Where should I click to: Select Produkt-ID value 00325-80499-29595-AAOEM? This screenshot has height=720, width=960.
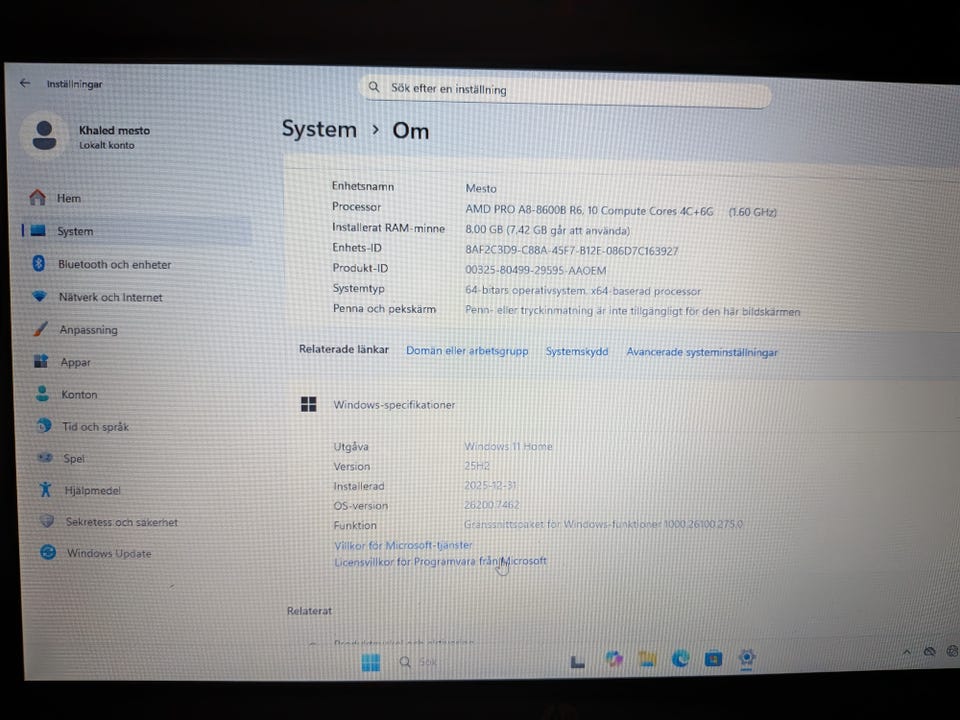(536, 270)
